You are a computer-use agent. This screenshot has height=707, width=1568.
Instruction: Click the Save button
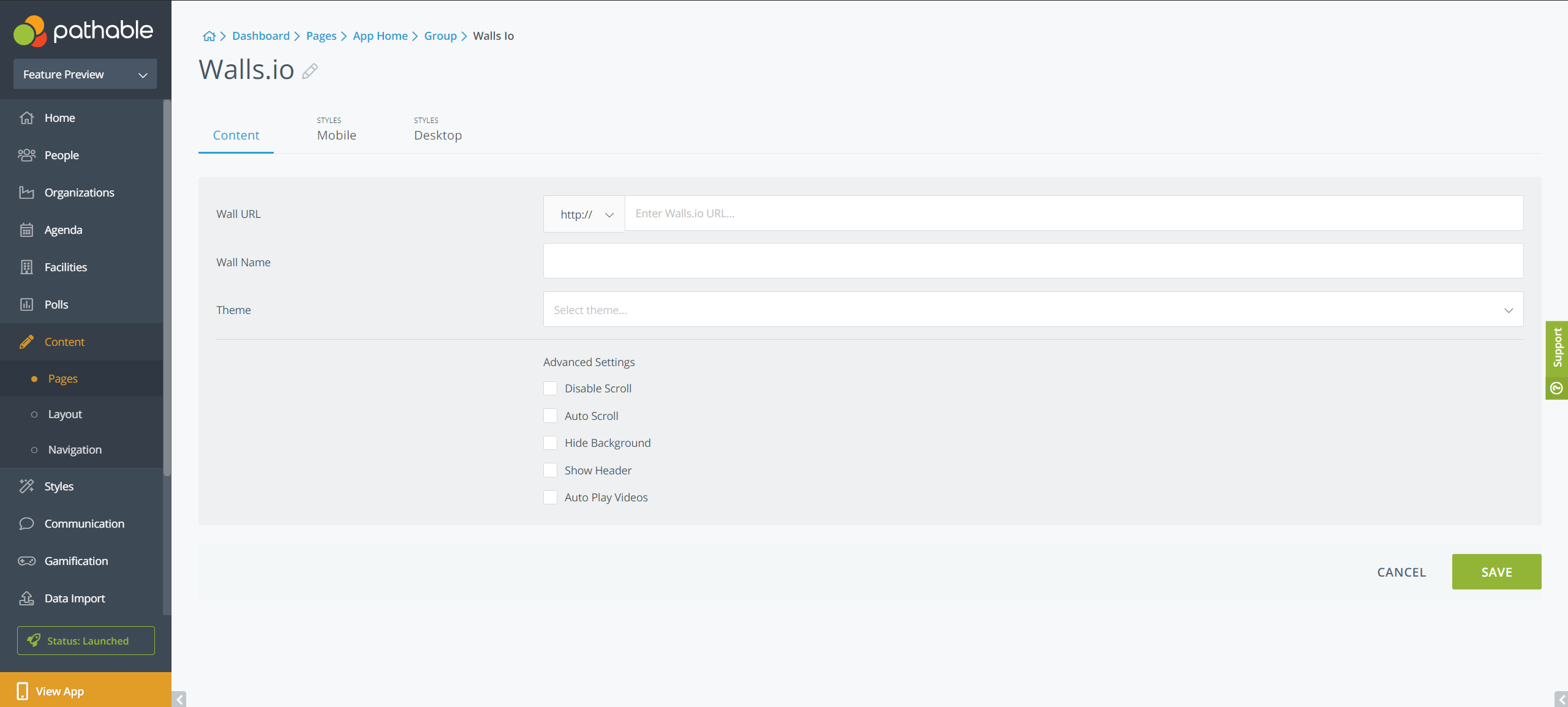1496,572
